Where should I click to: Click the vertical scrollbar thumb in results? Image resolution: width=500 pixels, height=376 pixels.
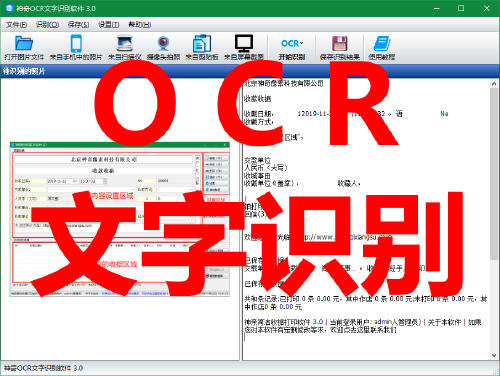click(x=494, y=174)
